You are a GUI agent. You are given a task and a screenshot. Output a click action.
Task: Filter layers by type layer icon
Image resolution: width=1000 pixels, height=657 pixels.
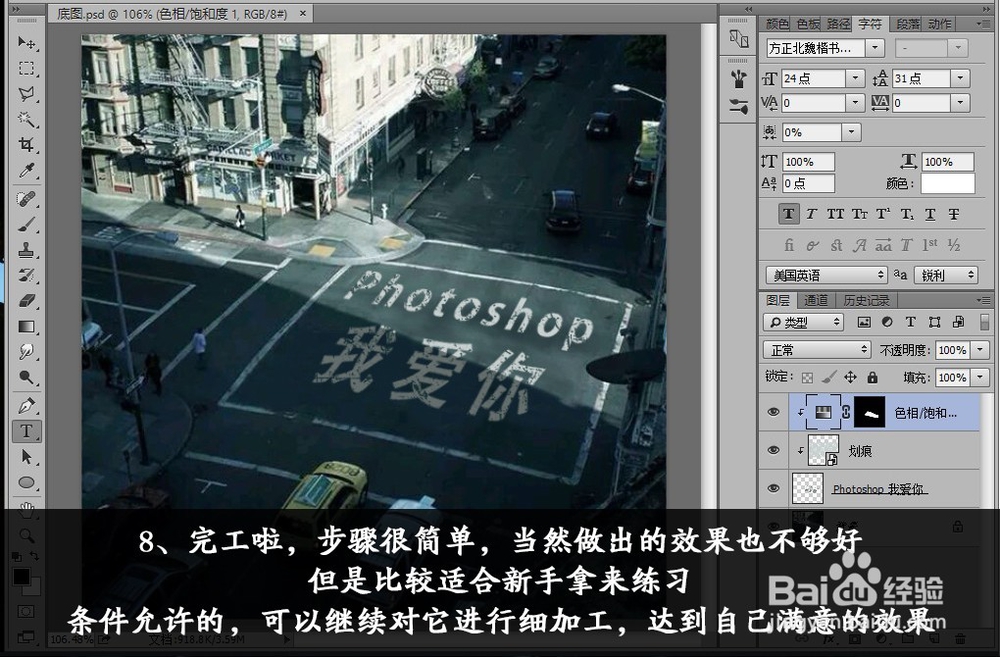[911, 322]
